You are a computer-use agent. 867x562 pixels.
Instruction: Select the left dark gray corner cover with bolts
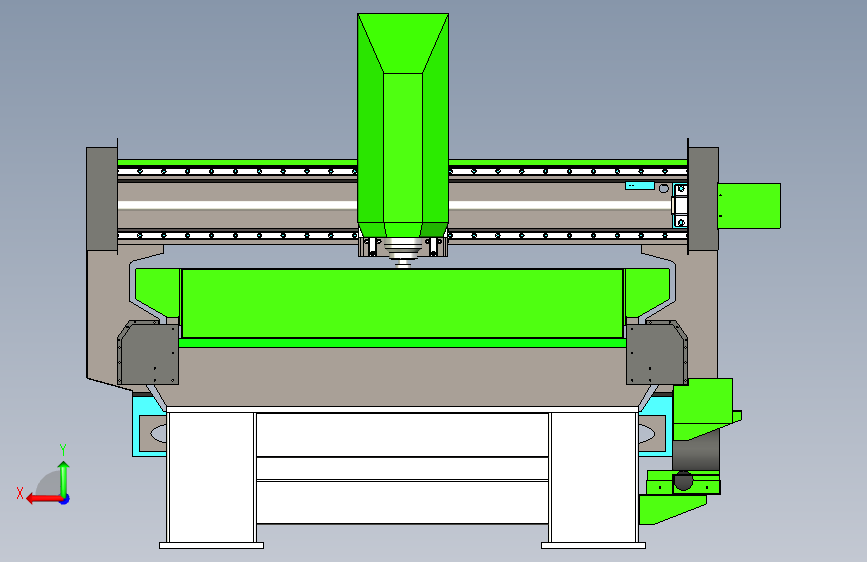pos(148,352)
